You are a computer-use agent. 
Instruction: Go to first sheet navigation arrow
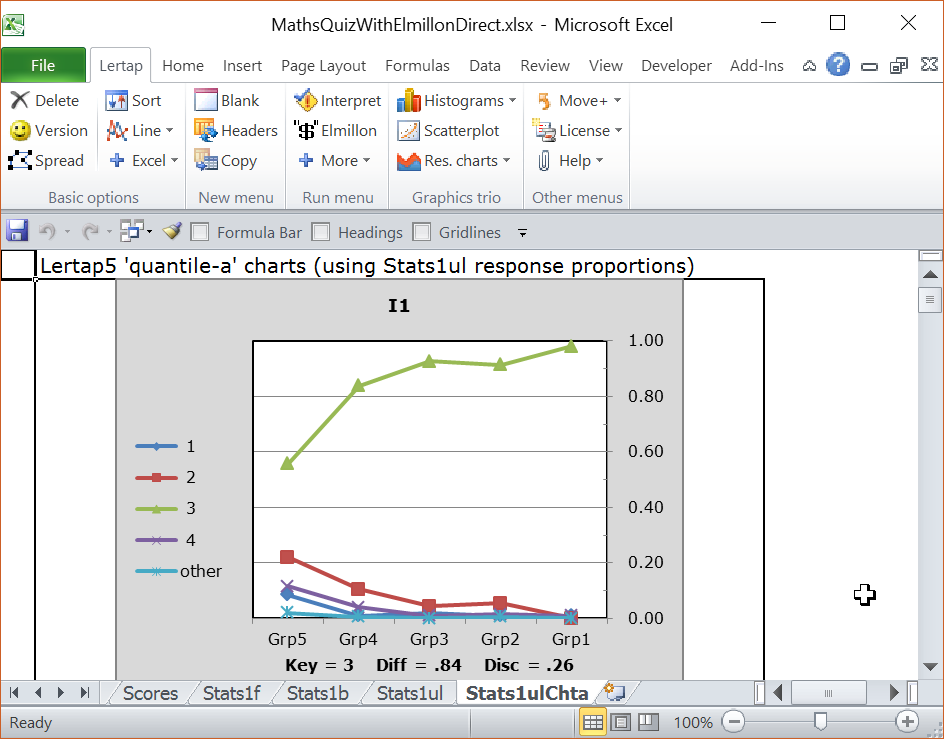tap(15, 693)
